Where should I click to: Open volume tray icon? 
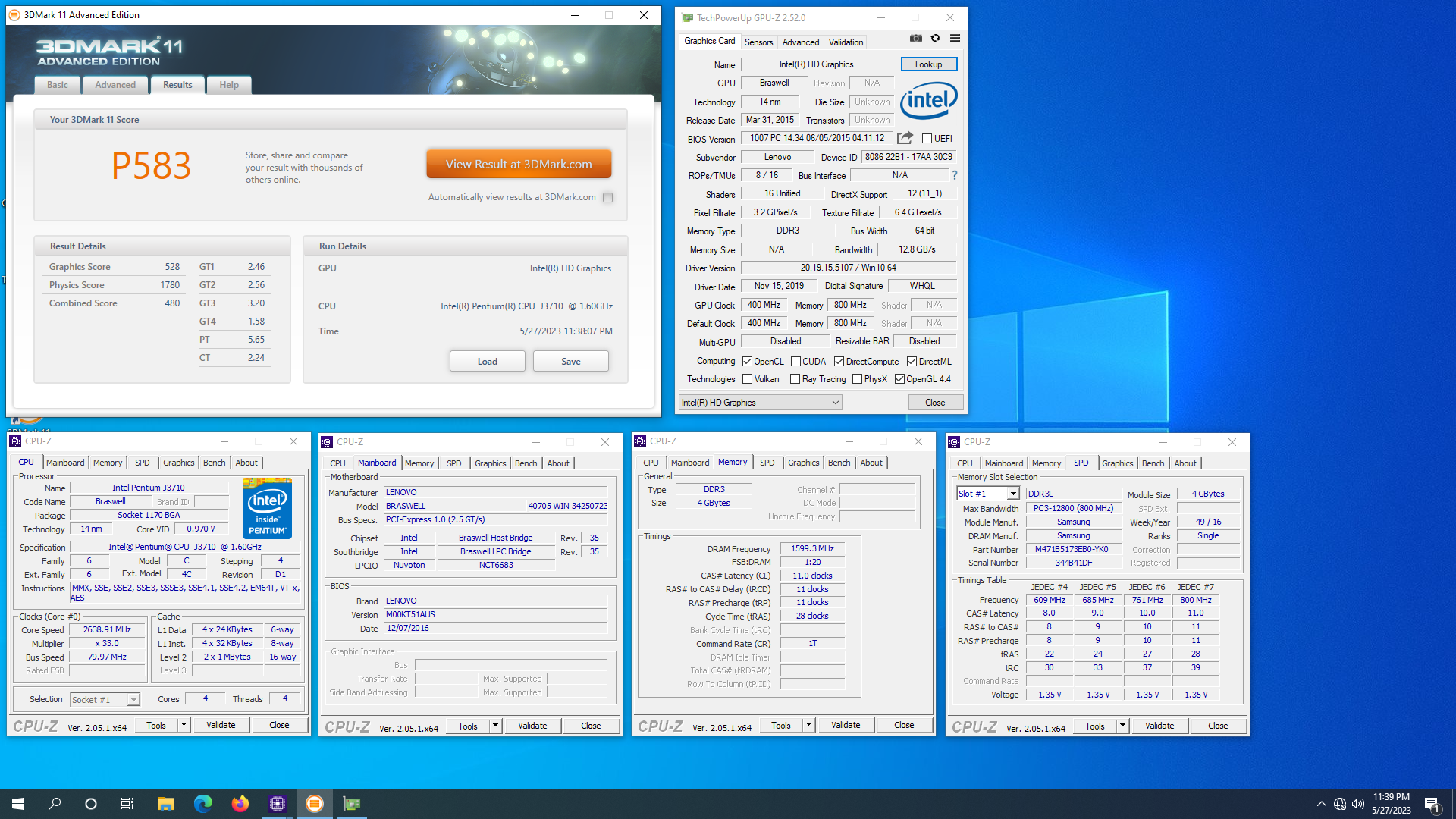coord(1358,804)
